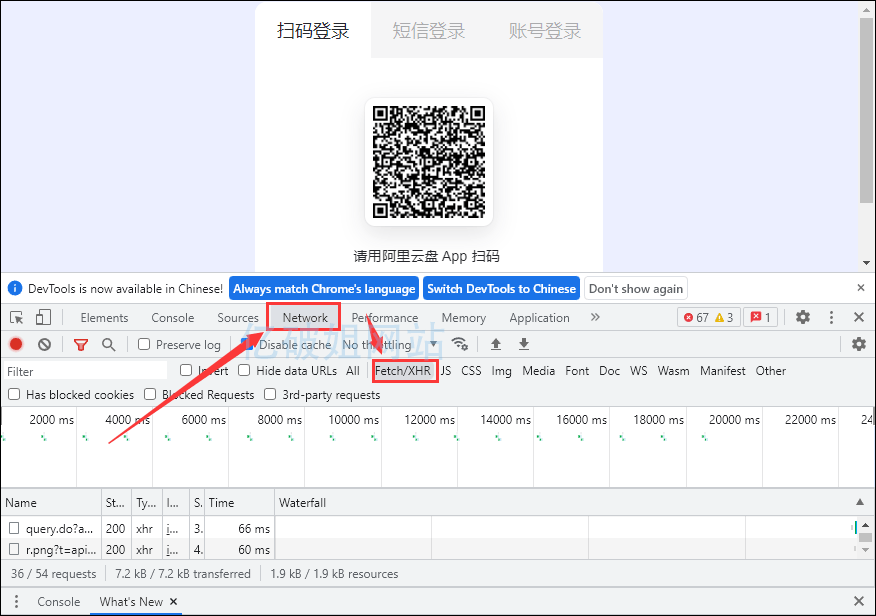
Task: Filter requests by Img type
Action: click(502, 371)
